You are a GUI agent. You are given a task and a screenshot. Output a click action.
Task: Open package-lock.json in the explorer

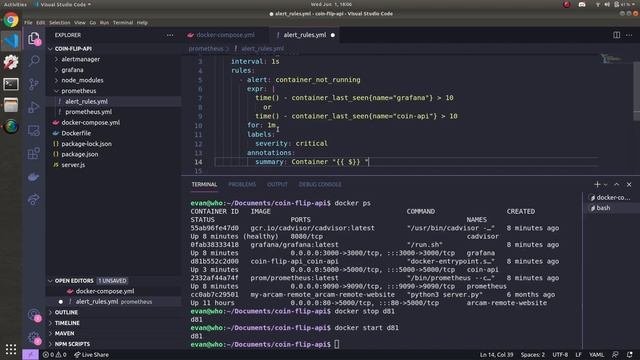pyautogui.click(x=87, y=144)
